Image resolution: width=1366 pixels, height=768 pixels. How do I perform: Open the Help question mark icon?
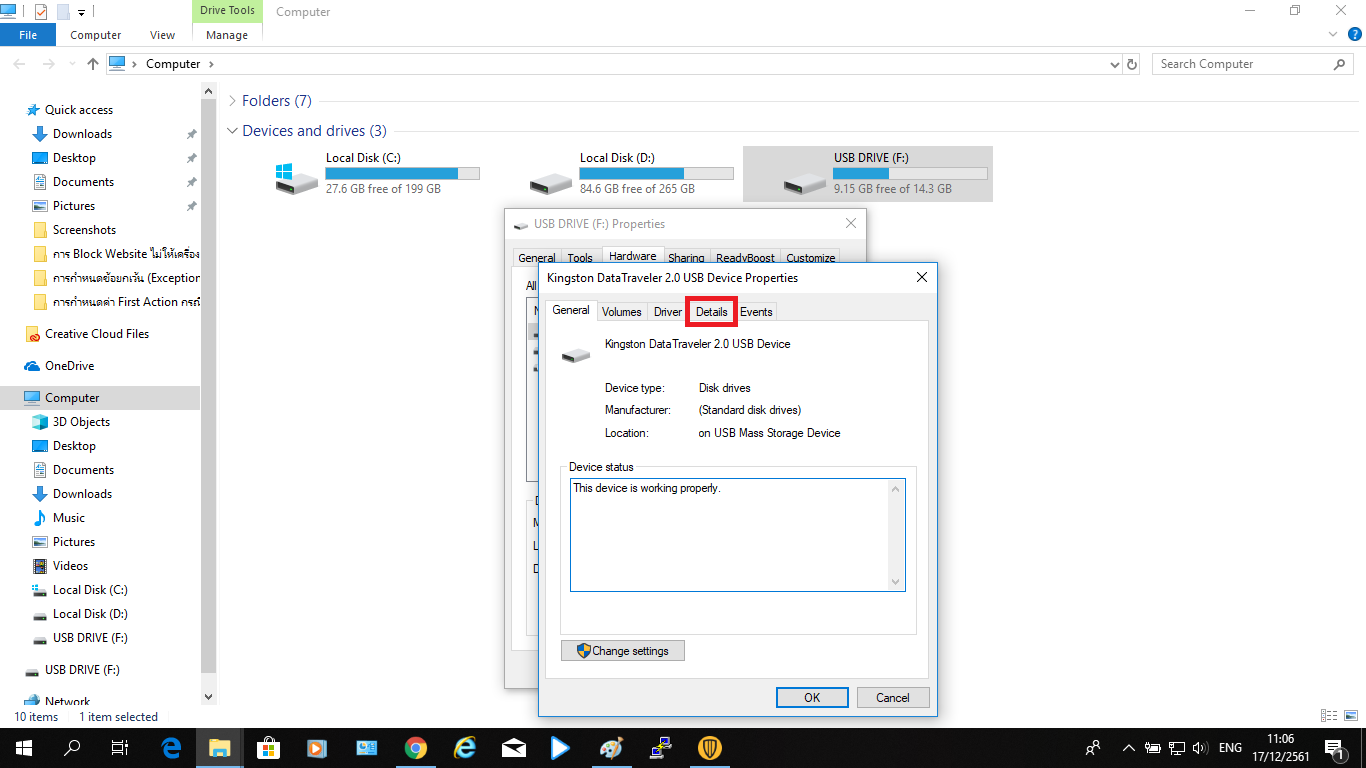1354,34
